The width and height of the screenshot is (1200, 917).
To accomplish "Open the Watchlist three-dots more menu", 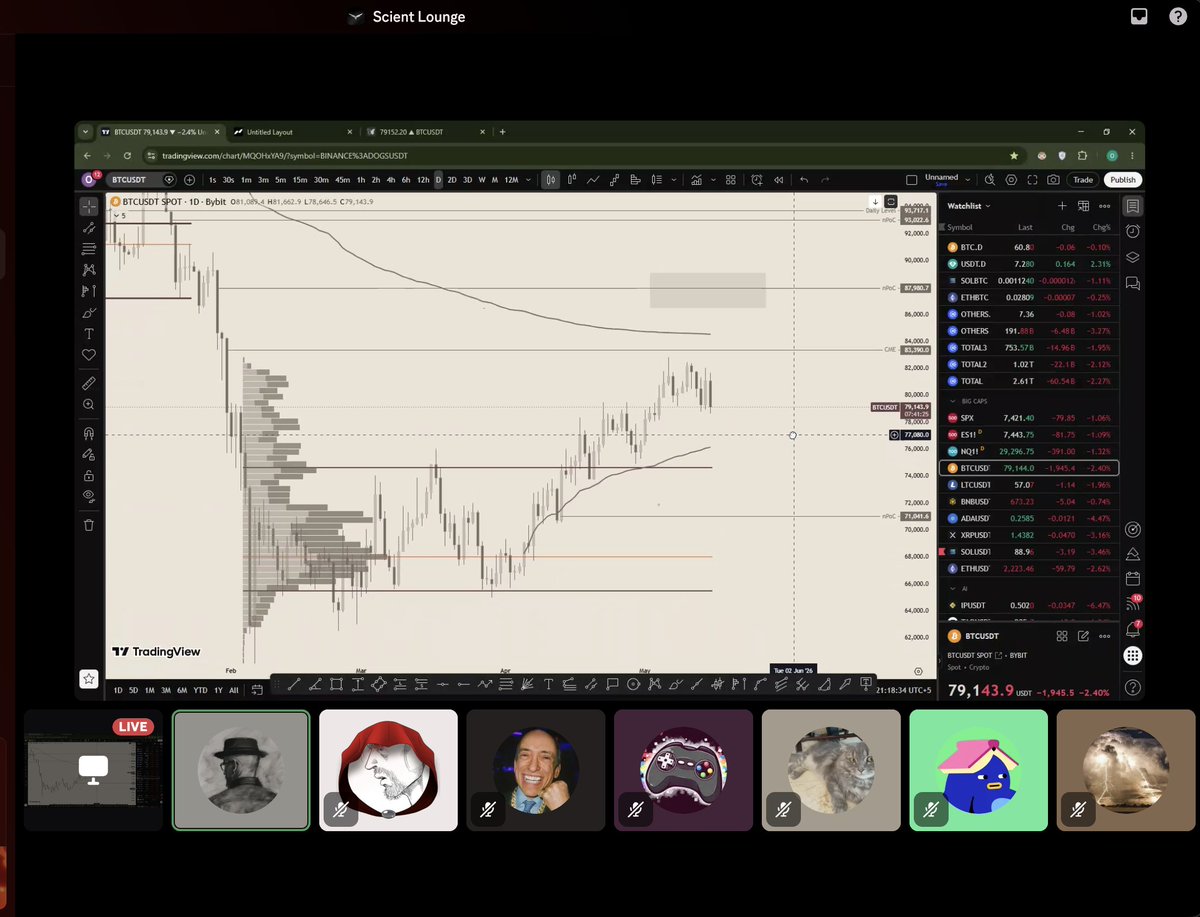I will tap(1104, 206).
